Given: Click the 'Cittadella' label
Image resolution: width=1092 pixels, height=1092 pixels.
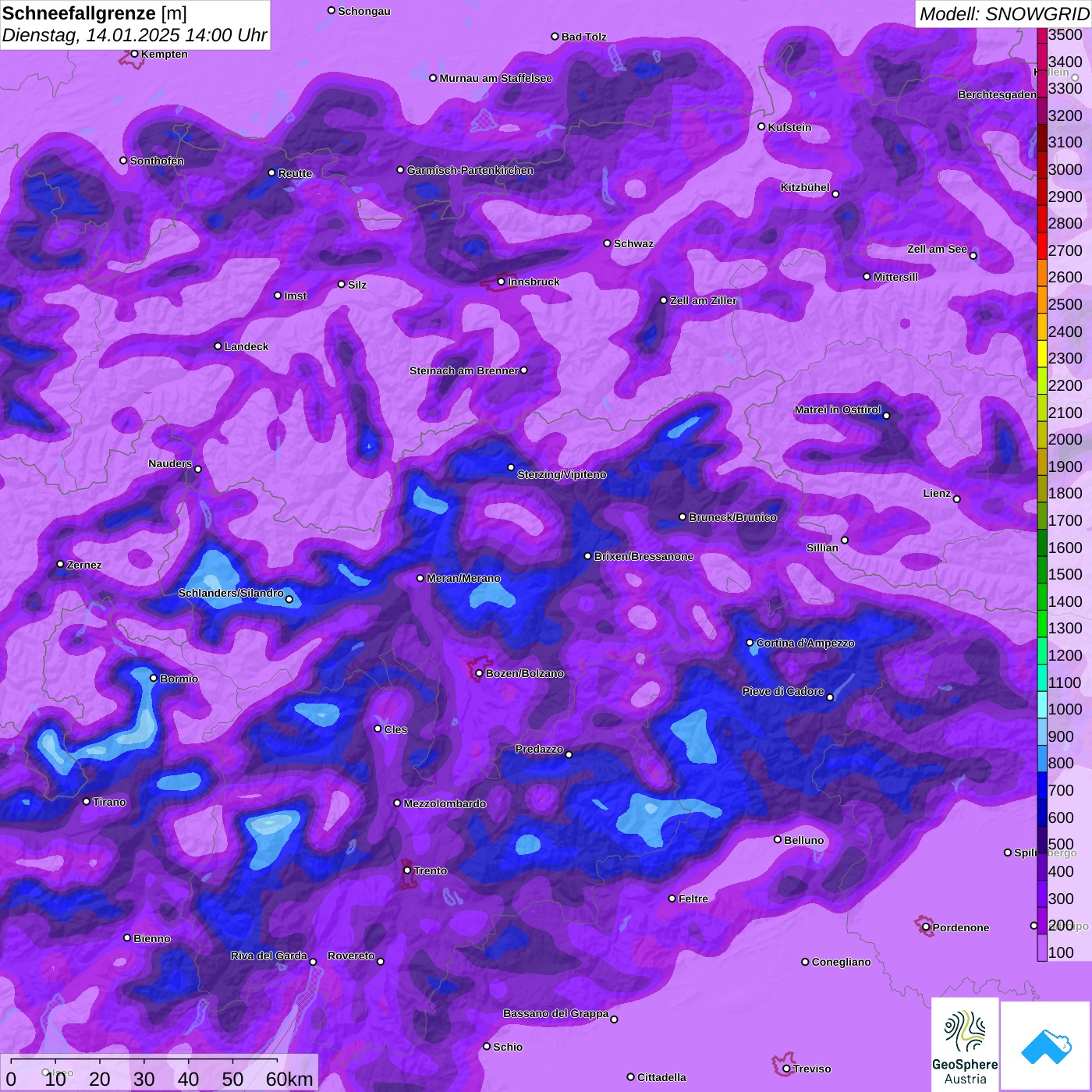Looking at the screenshot, I should [661, 1077].
